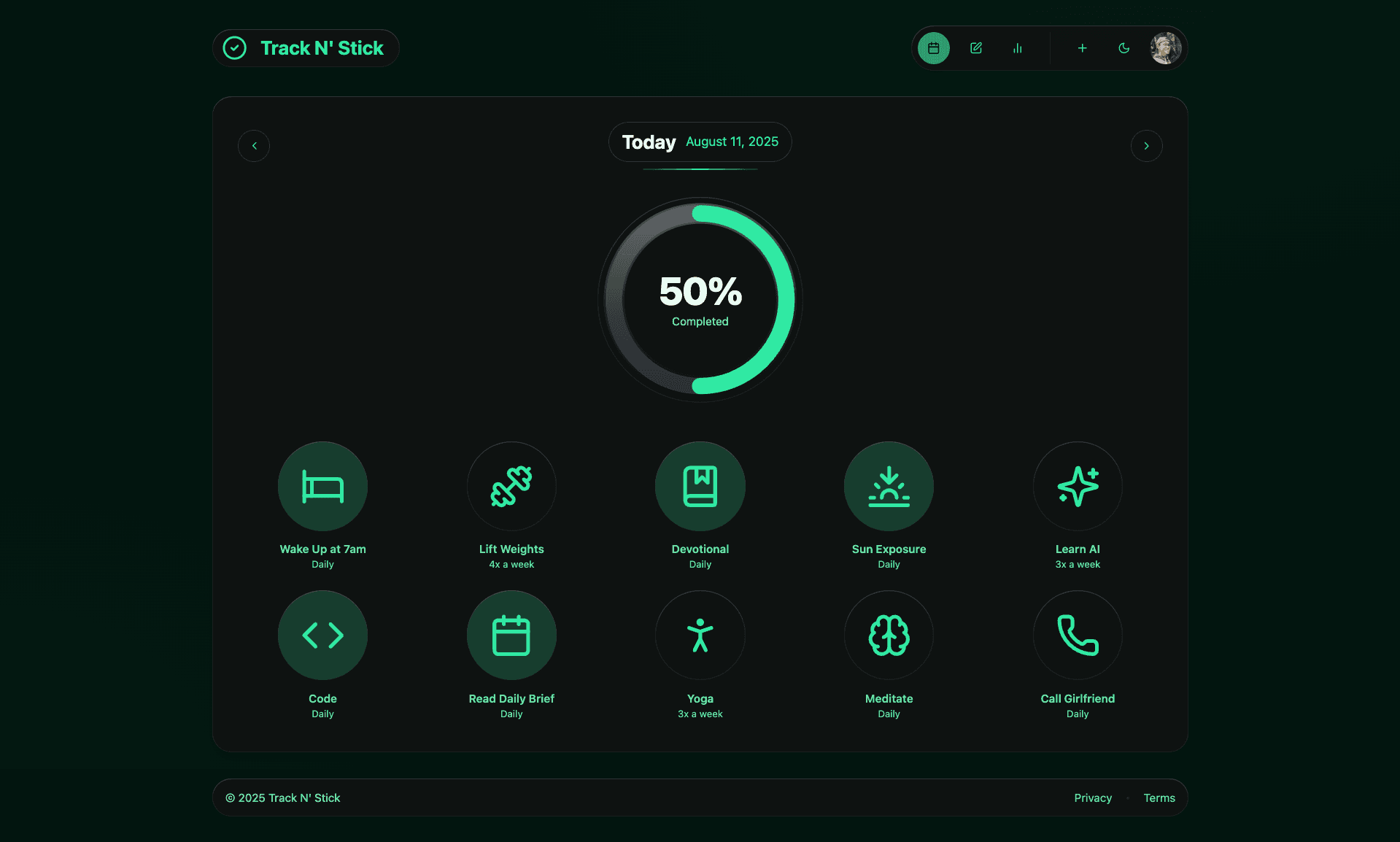Go to next day with right chevron
Screen dimensions: 1400x842
pyautogui.click(x=1146, y=146)
